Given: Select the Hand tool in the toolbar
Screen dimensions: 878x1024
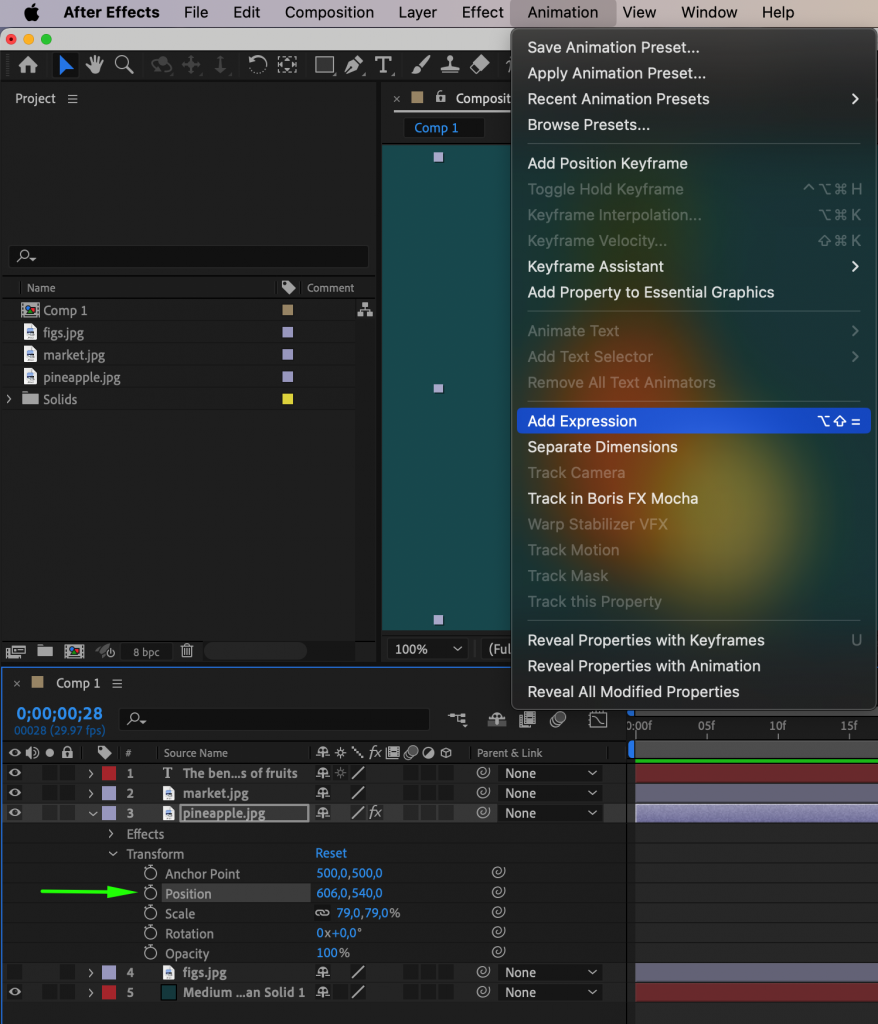Looking at the screenshot, I should (93, 65).
